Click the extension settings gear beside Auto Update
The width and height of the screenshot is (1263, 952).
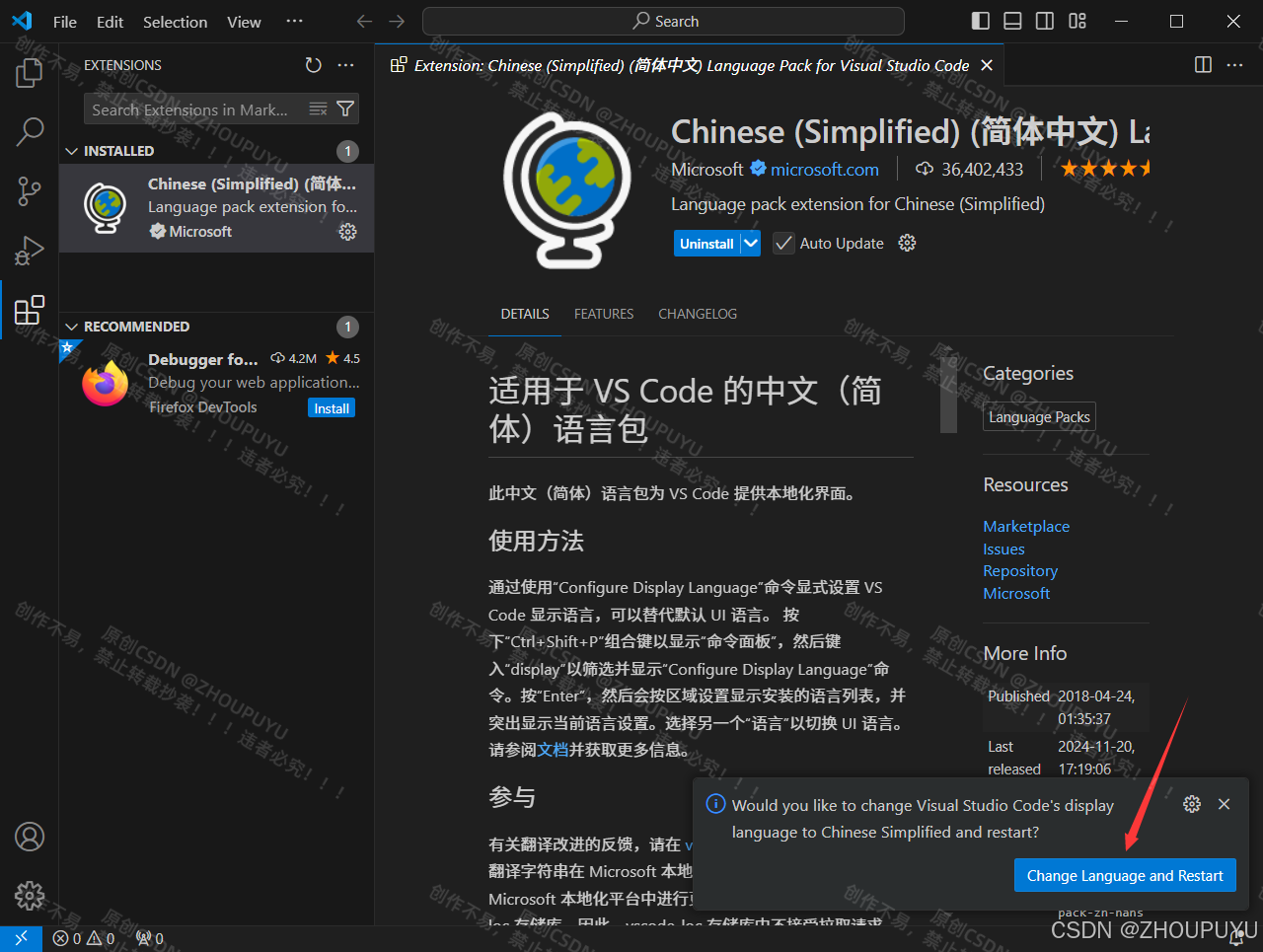(x=907, y=243)
